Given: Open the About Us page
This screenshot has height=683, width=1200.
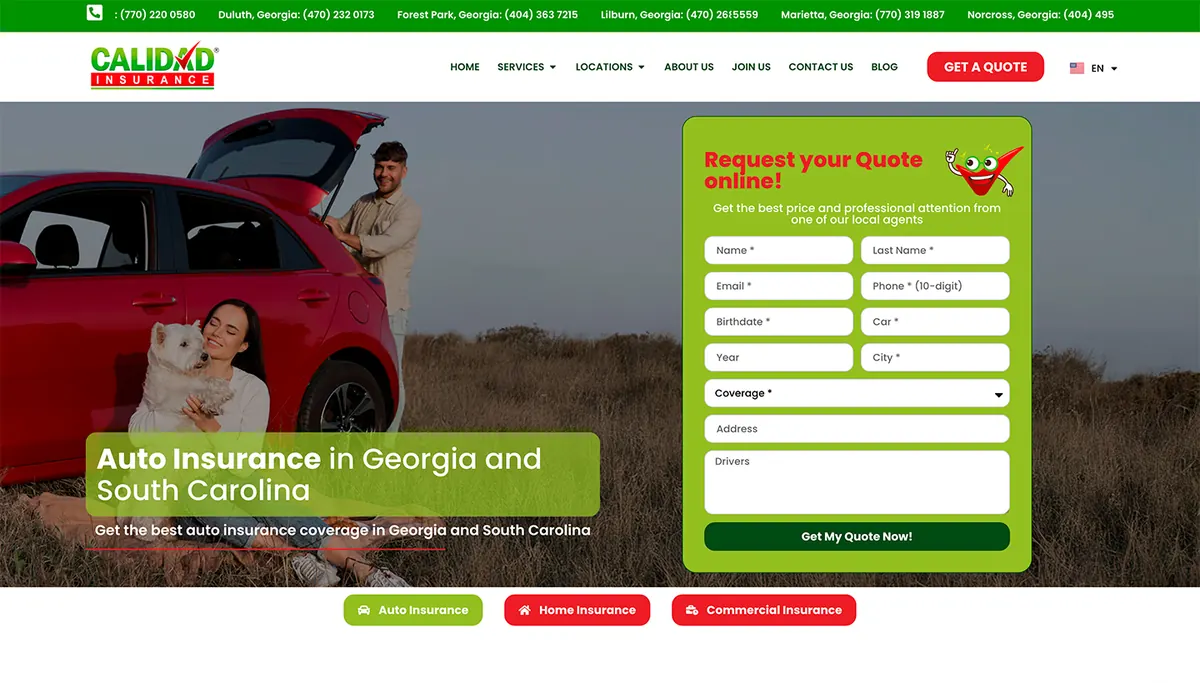Looking at the screenshot, I should coord(689,67).
